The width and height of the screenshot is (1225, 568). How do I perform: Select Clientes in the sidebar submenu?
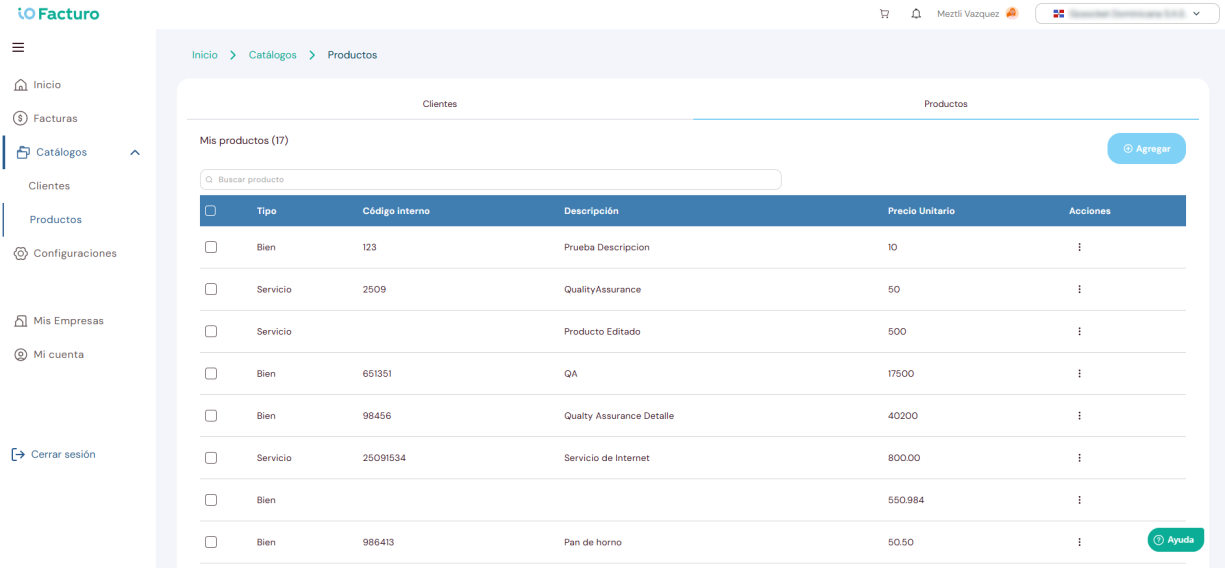pos(49,186)
